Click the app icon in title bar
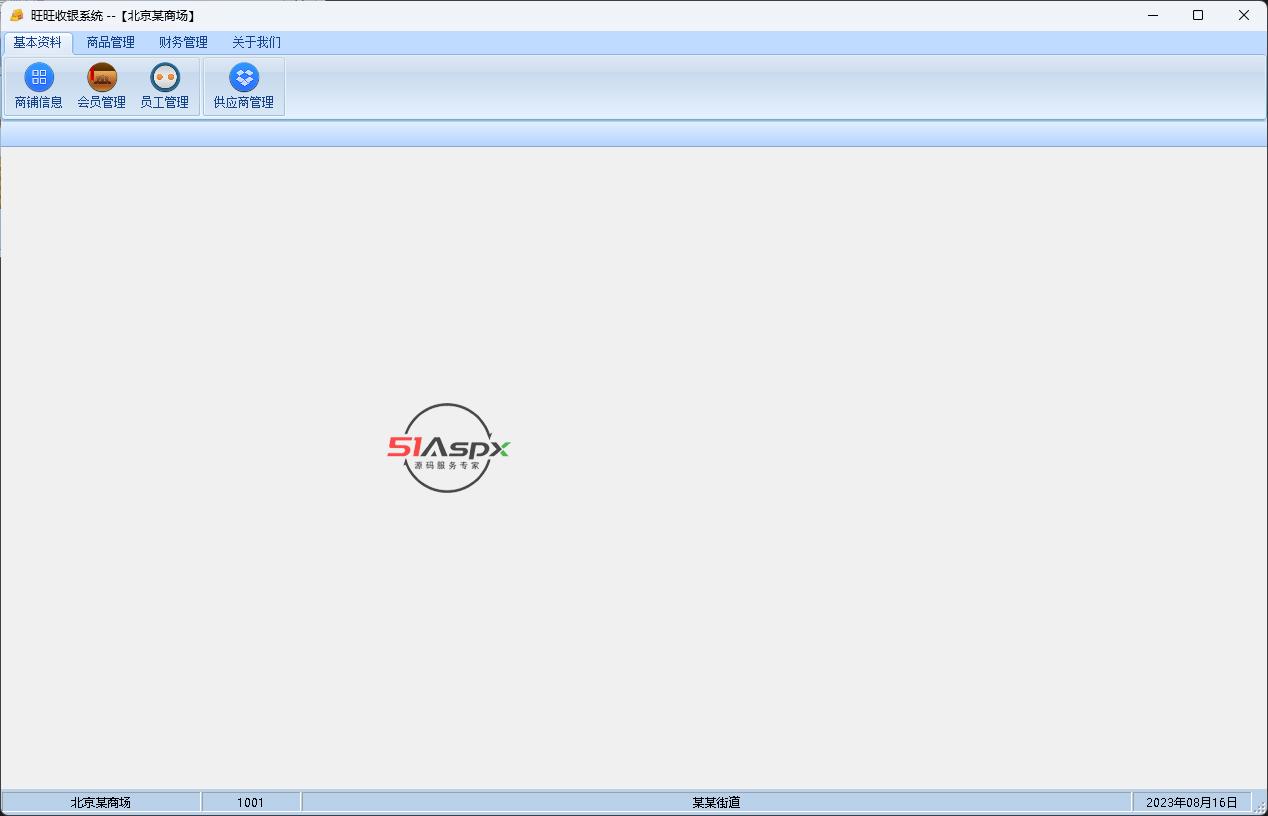Image resolution: width=1268 pixels, height=816 pixels. (16, 15)
